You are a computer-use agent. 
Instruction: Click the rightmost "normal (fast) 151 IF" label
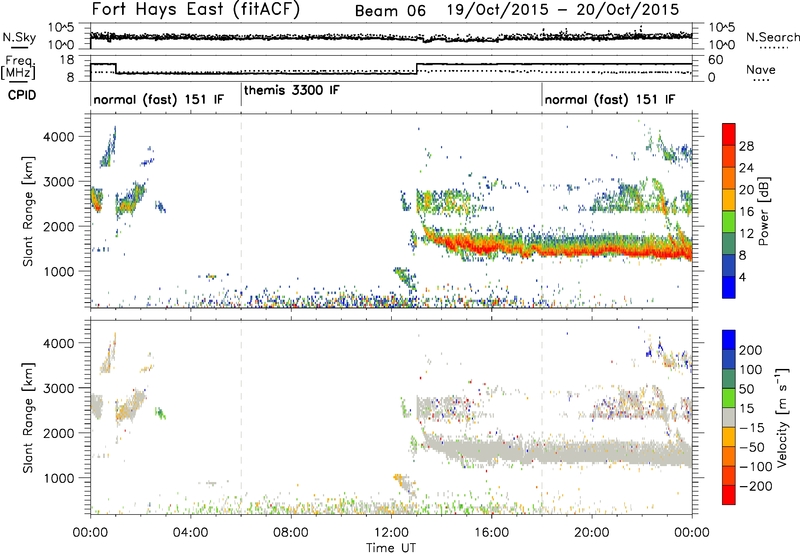pyautogui.click(x=610, y=99)
